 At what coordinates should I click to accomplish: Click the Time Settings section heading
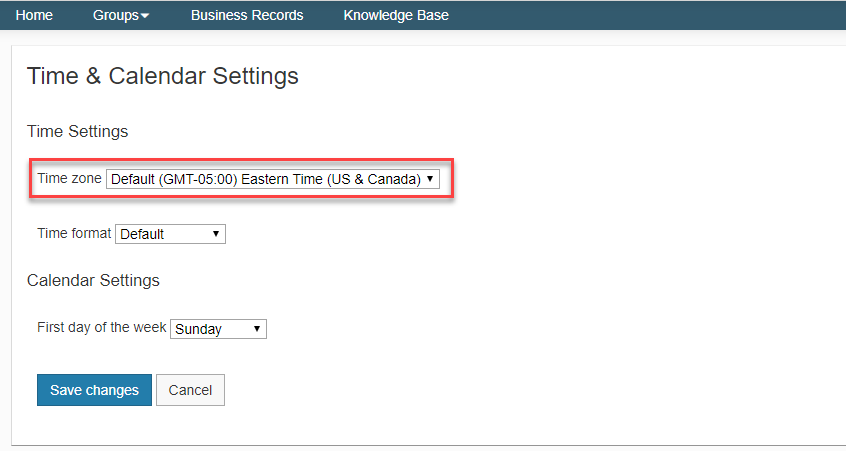(78, 131)
